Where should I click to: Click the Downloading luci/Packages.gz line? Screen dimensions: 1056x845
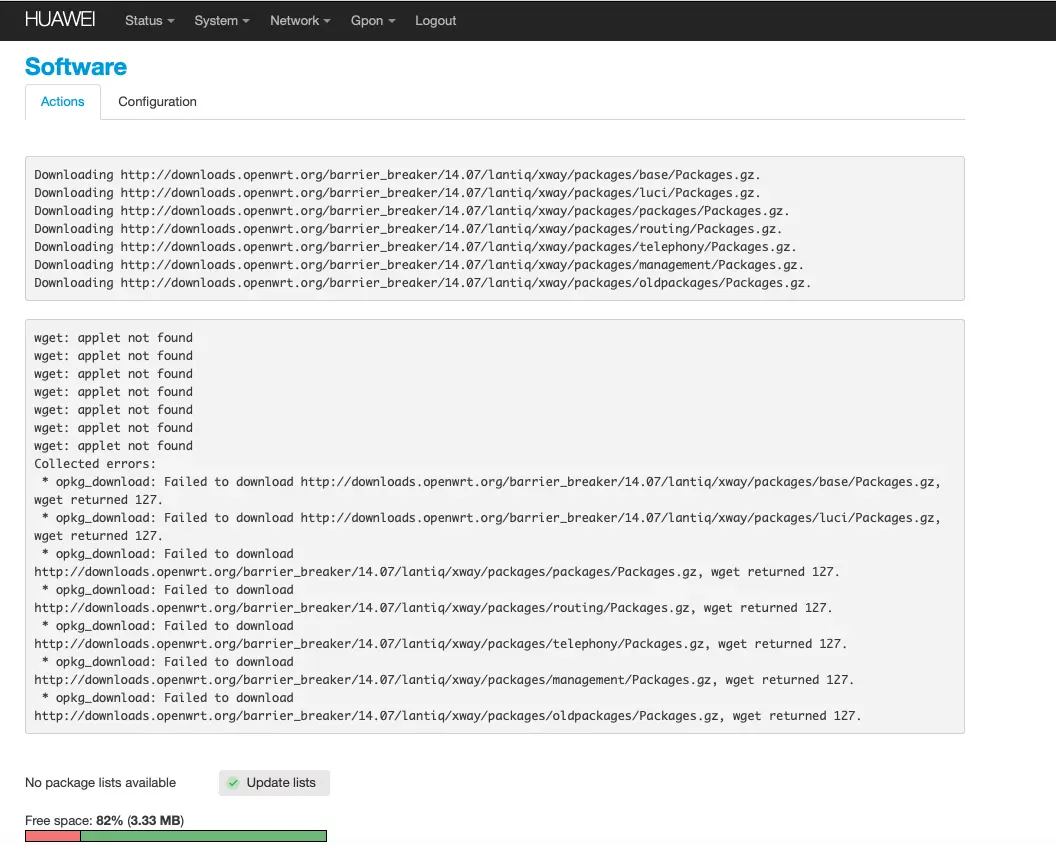[397, 193]
